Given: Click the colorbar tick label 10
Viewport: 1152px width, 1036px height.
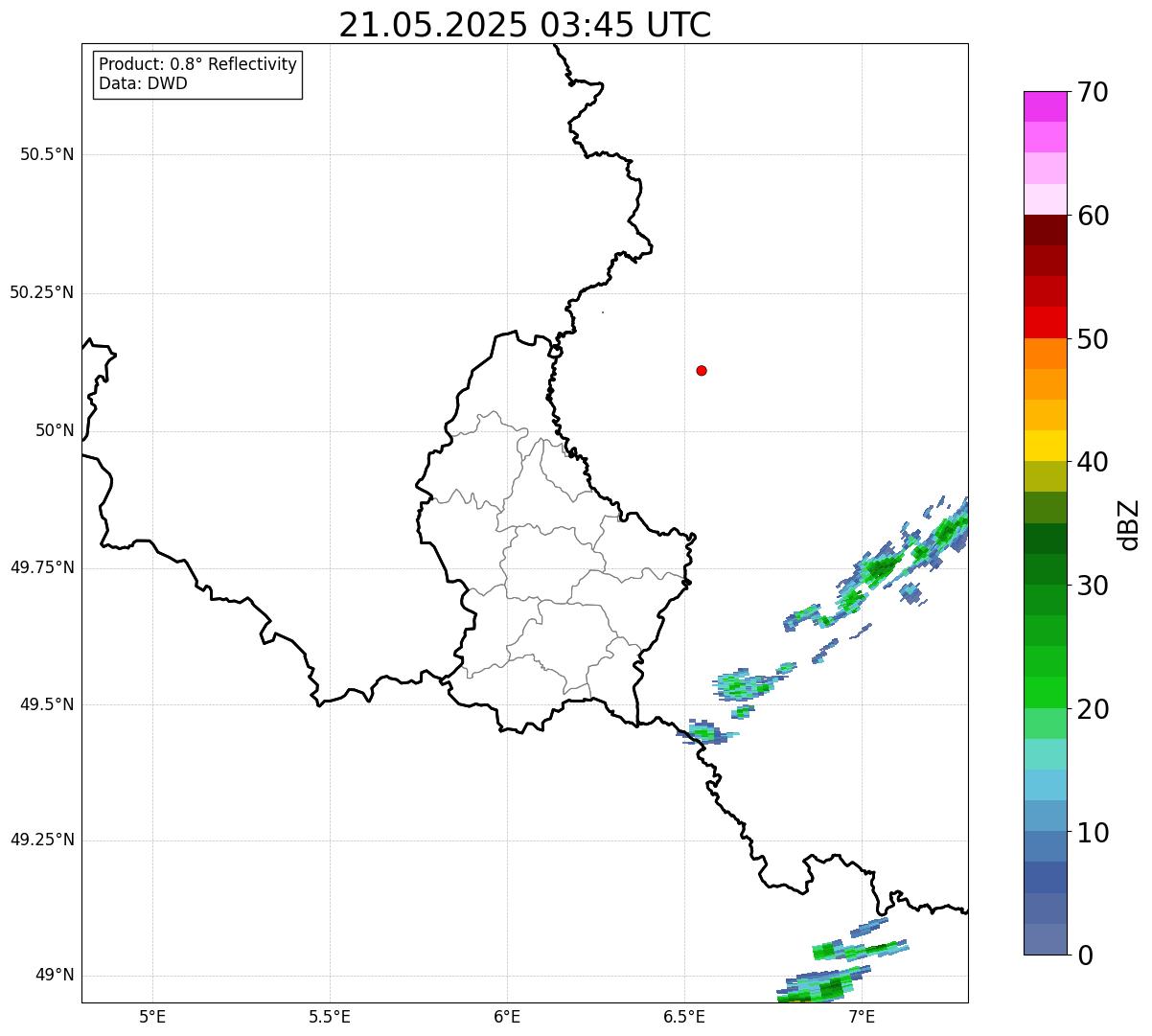Looking at the screenshot, I should [x=1093, y=833].
